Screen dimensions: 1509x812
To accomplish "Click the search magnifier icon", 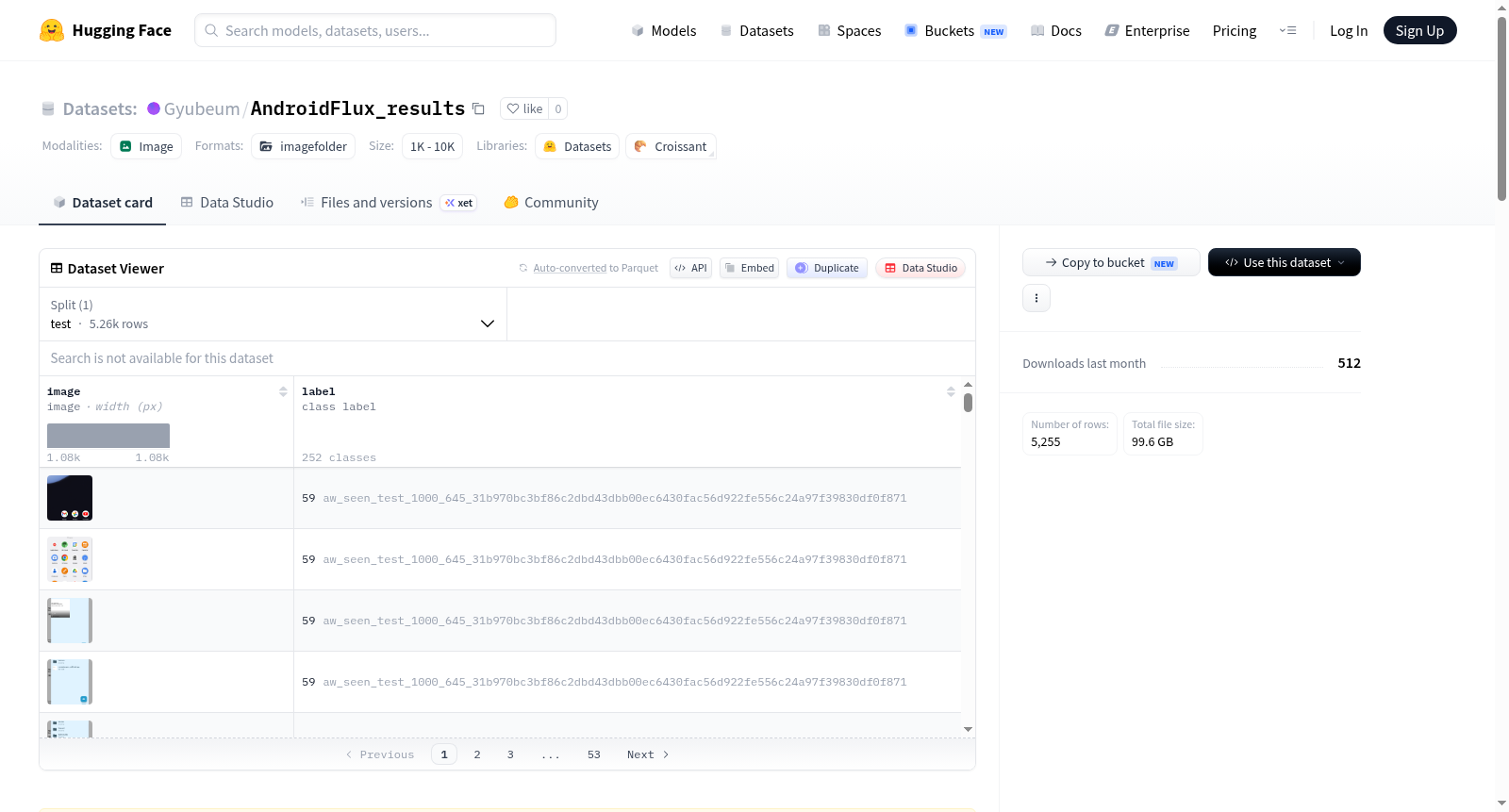I will [x=211, y=30].
